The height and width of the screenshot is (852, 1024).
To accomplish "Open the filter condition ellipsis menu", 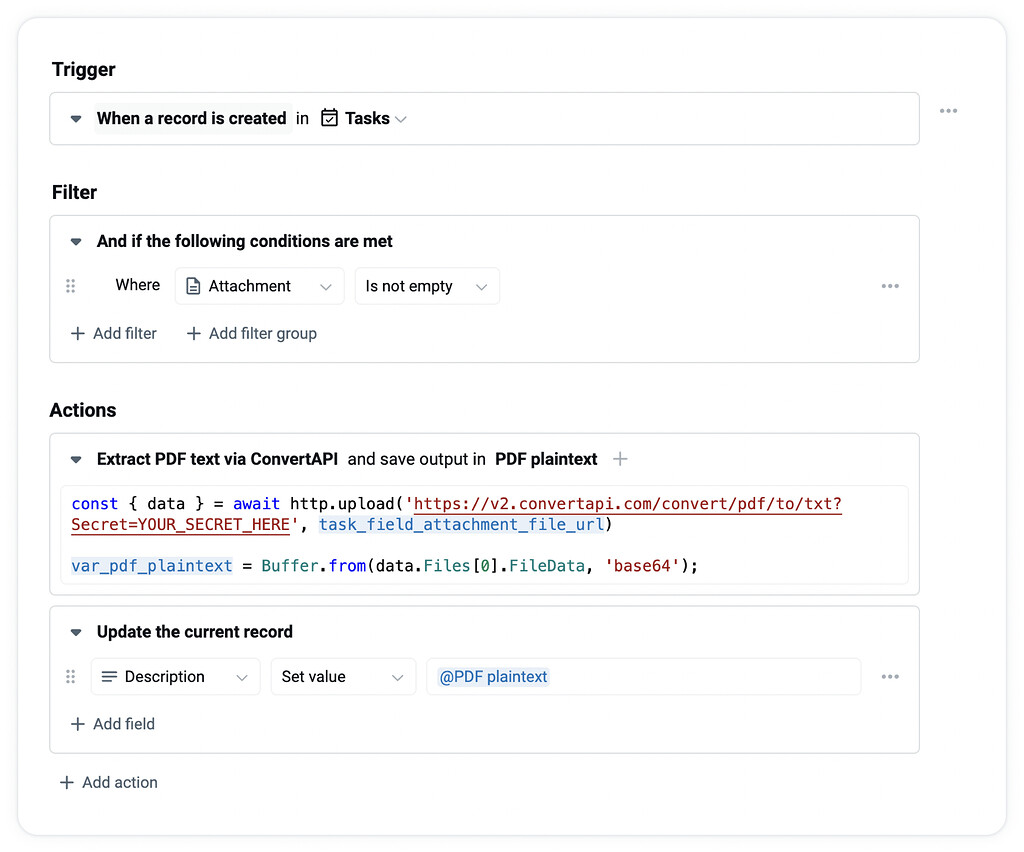I will pos(890,285).
